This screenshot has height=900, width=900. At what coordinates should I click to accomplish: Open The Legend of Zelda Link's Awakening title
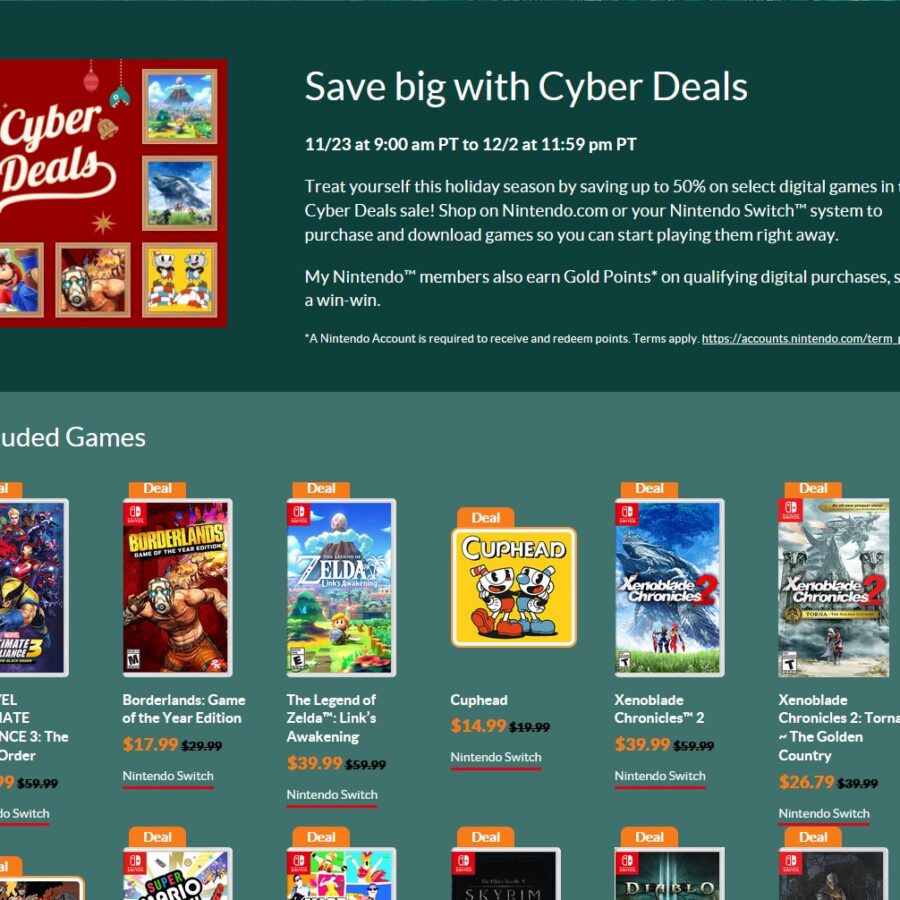331,718
